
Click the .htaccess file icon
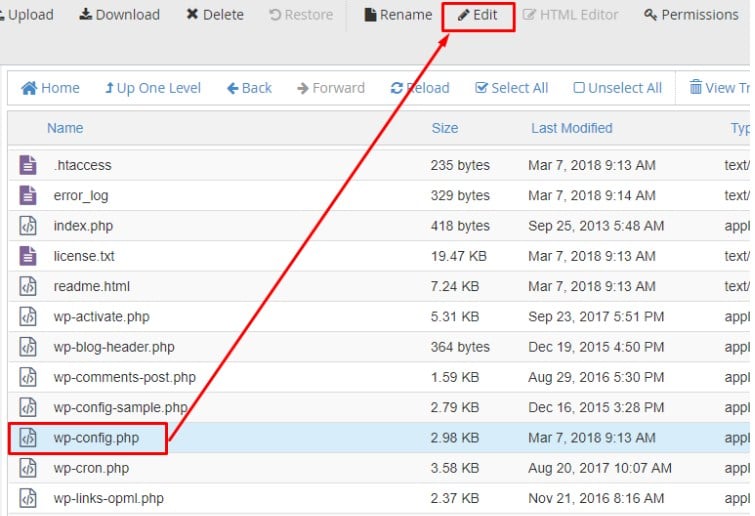28,165
